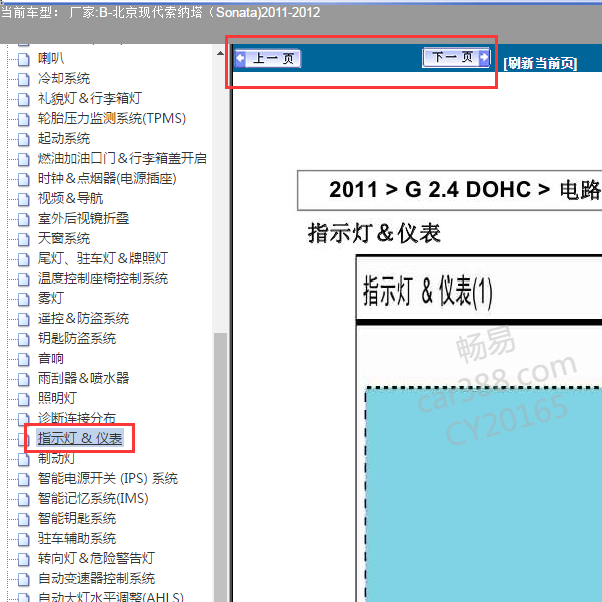Click document icon beside 驻车辅助系统
This screenshot has width=602, height=602.
[24, 539]
